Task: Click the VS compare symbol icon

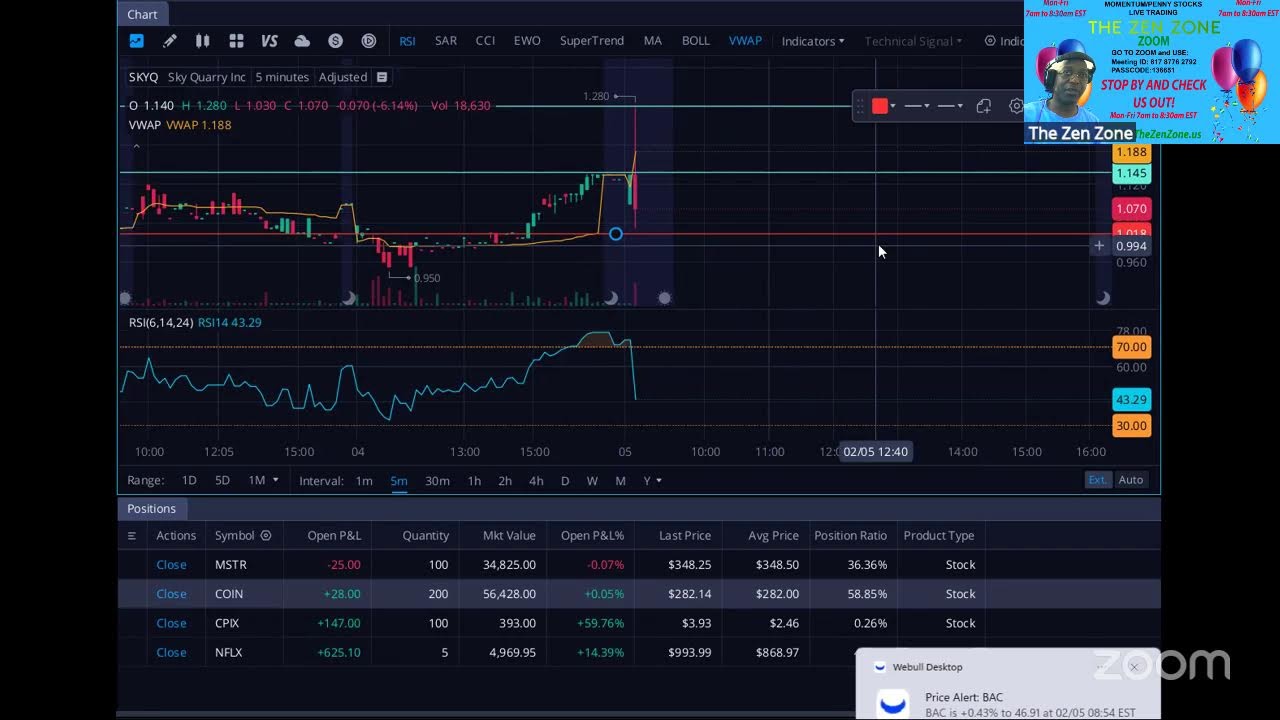Action: [x=269, y=41]
